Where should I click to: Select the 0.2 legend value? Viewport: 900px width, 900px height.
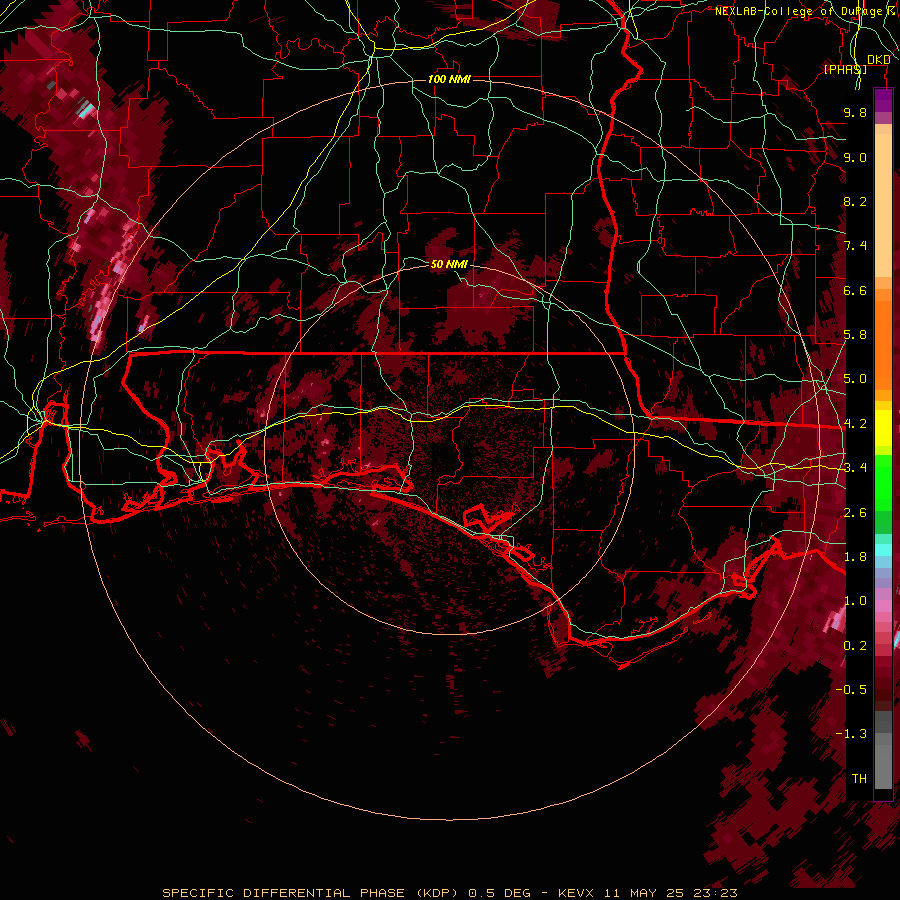855,646
